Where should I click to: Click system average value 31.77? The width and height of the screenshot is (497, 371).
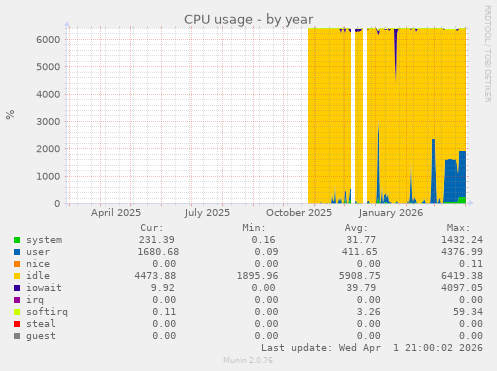(361, 240)
